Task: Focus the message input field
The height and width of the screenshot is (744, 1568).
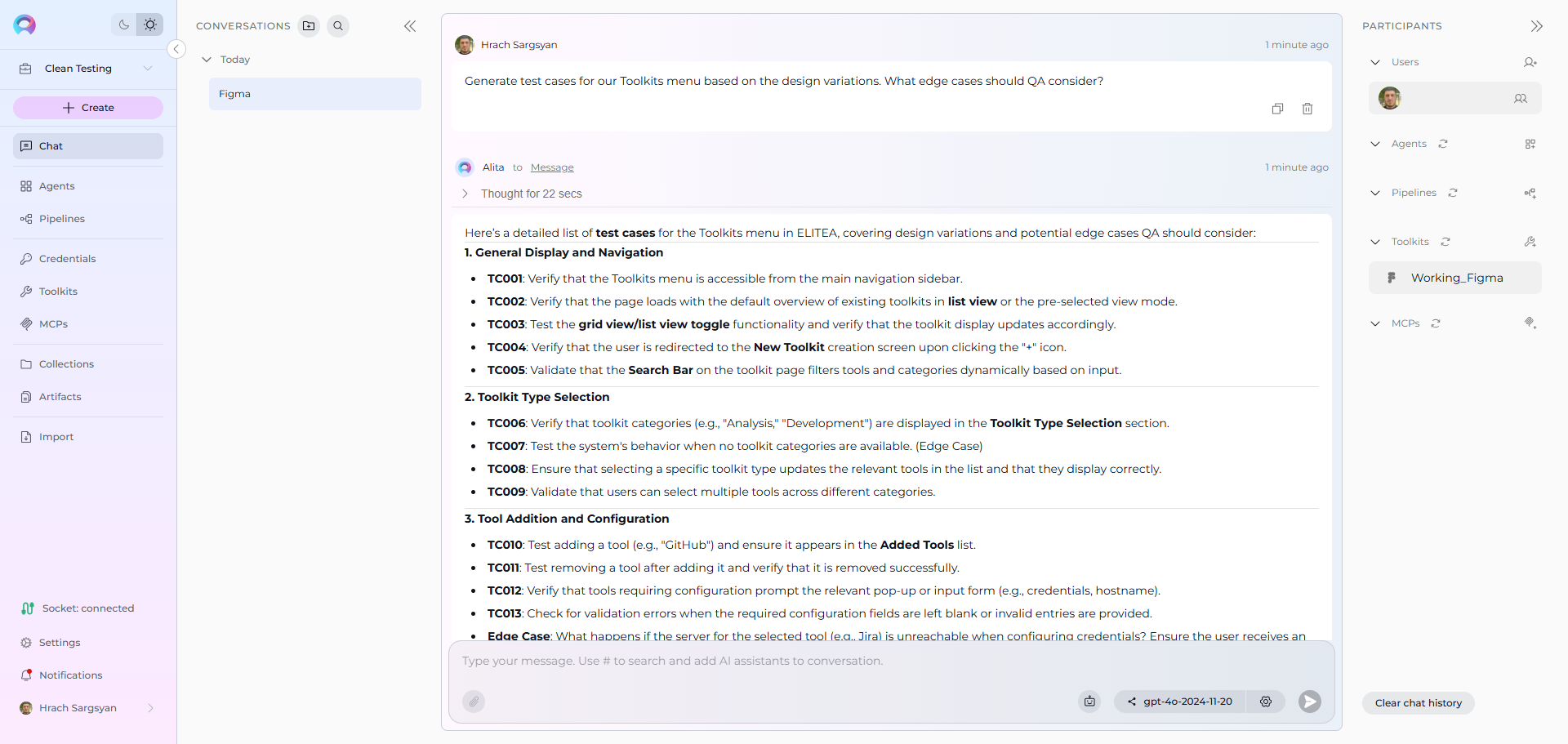Action: [890, 662]
